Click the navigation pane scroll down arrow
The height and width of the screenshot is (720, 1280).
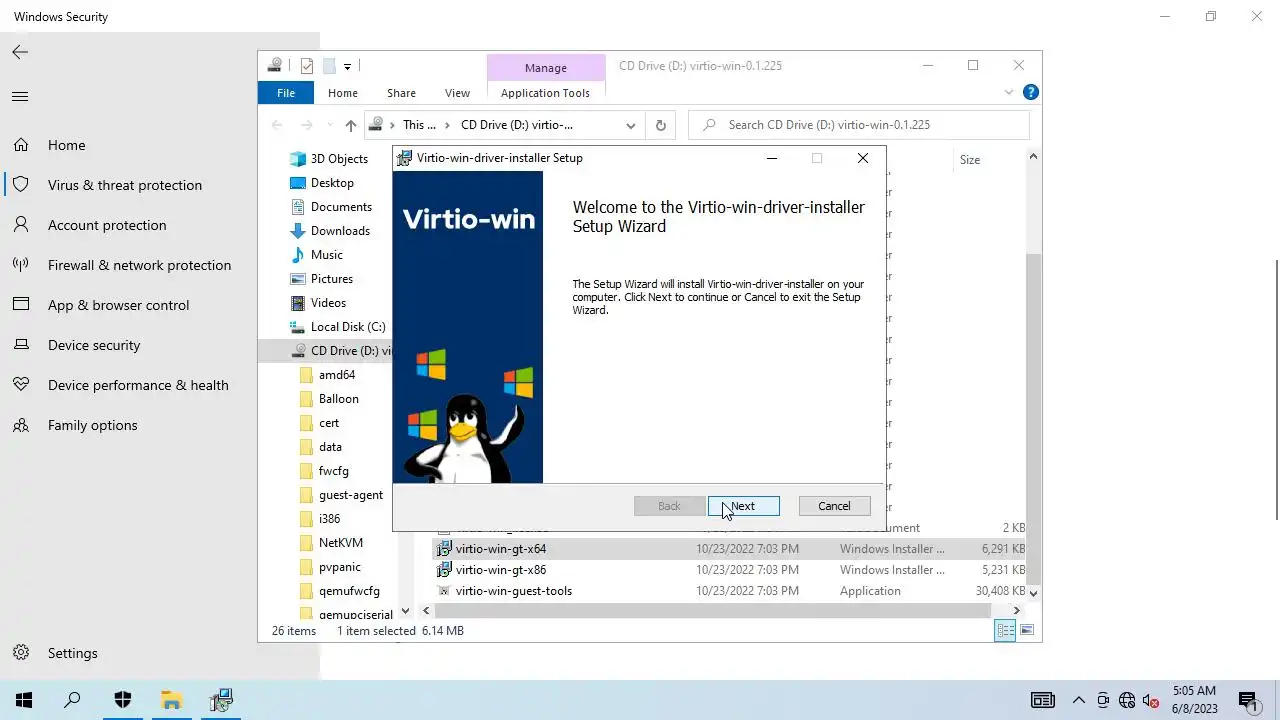pyautogui.click(x=405, y=611)
